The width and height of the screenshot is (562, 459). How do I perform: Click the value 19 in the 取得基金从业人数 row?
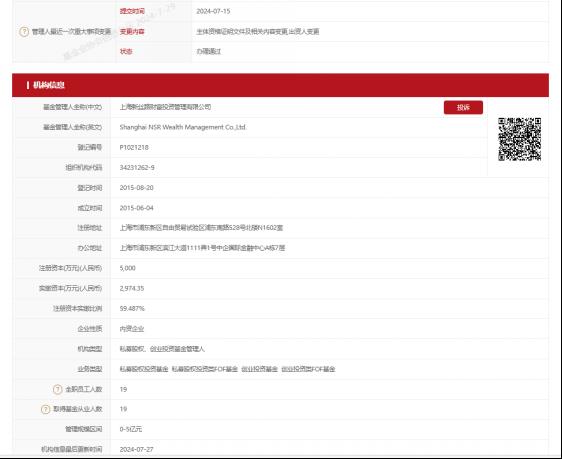(123, 409)
